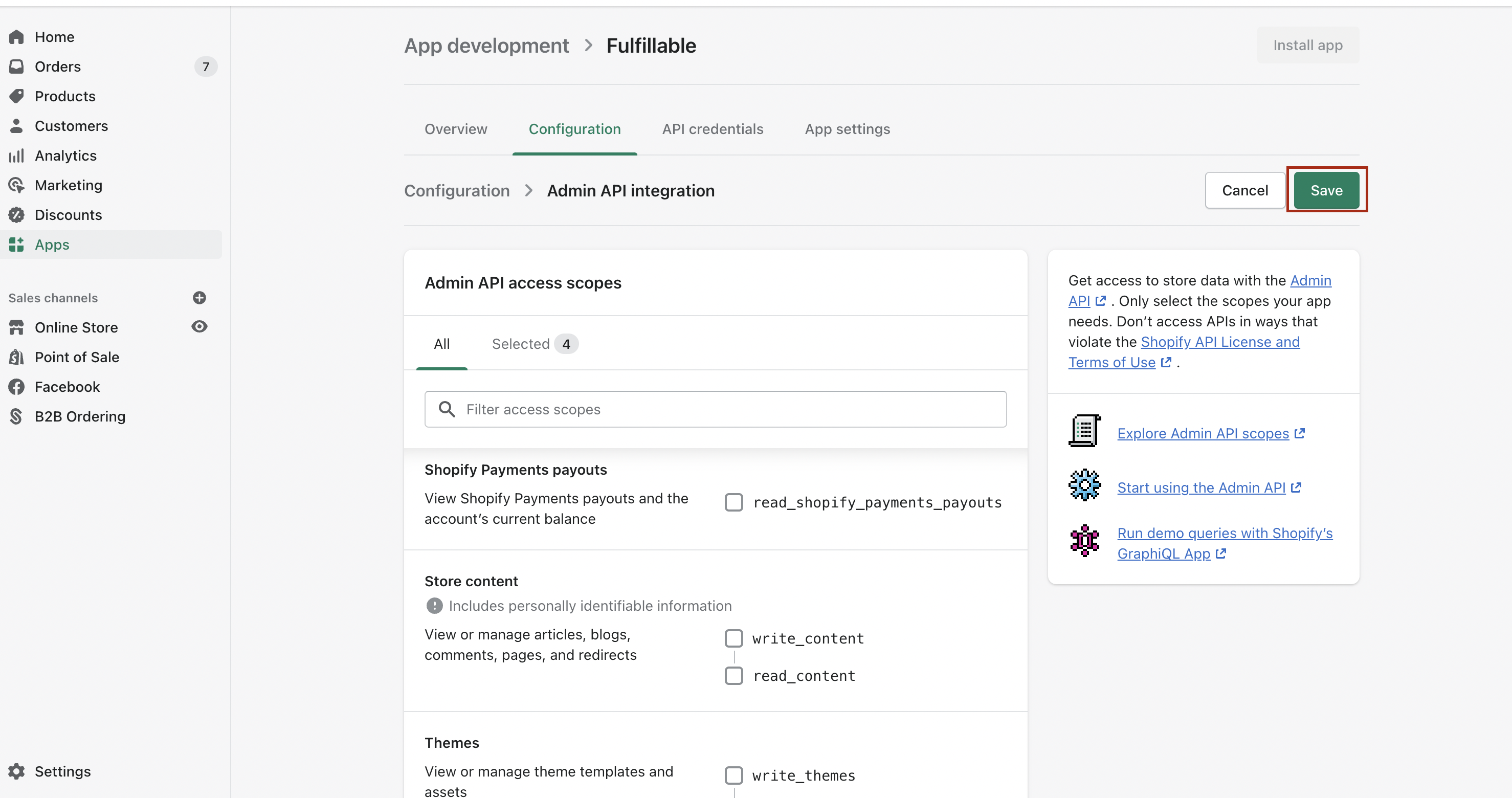
Task: Open the App settings tab
Action: (x=848, y=128)
